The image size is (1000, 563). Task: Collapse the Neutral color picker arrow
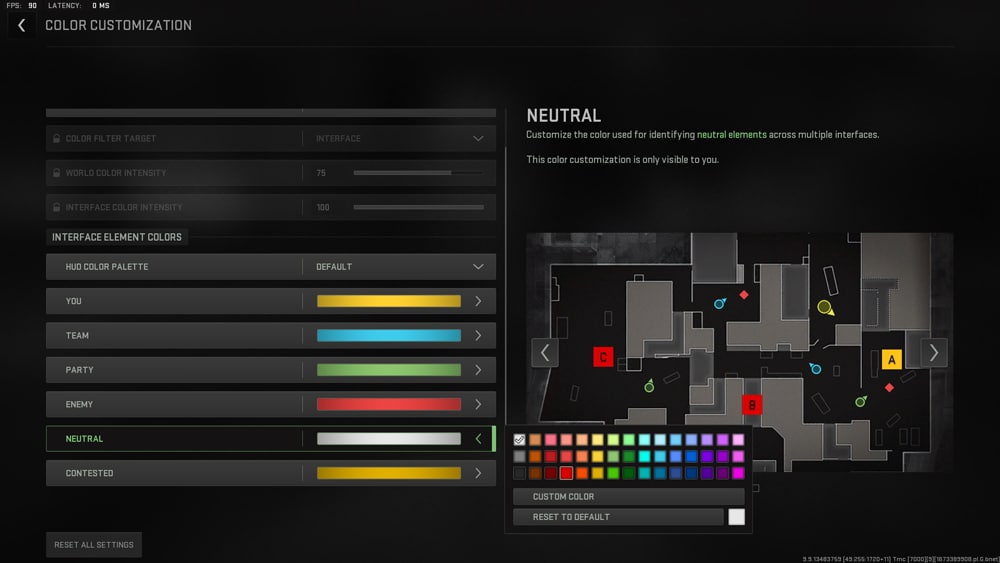click(478, 439)
